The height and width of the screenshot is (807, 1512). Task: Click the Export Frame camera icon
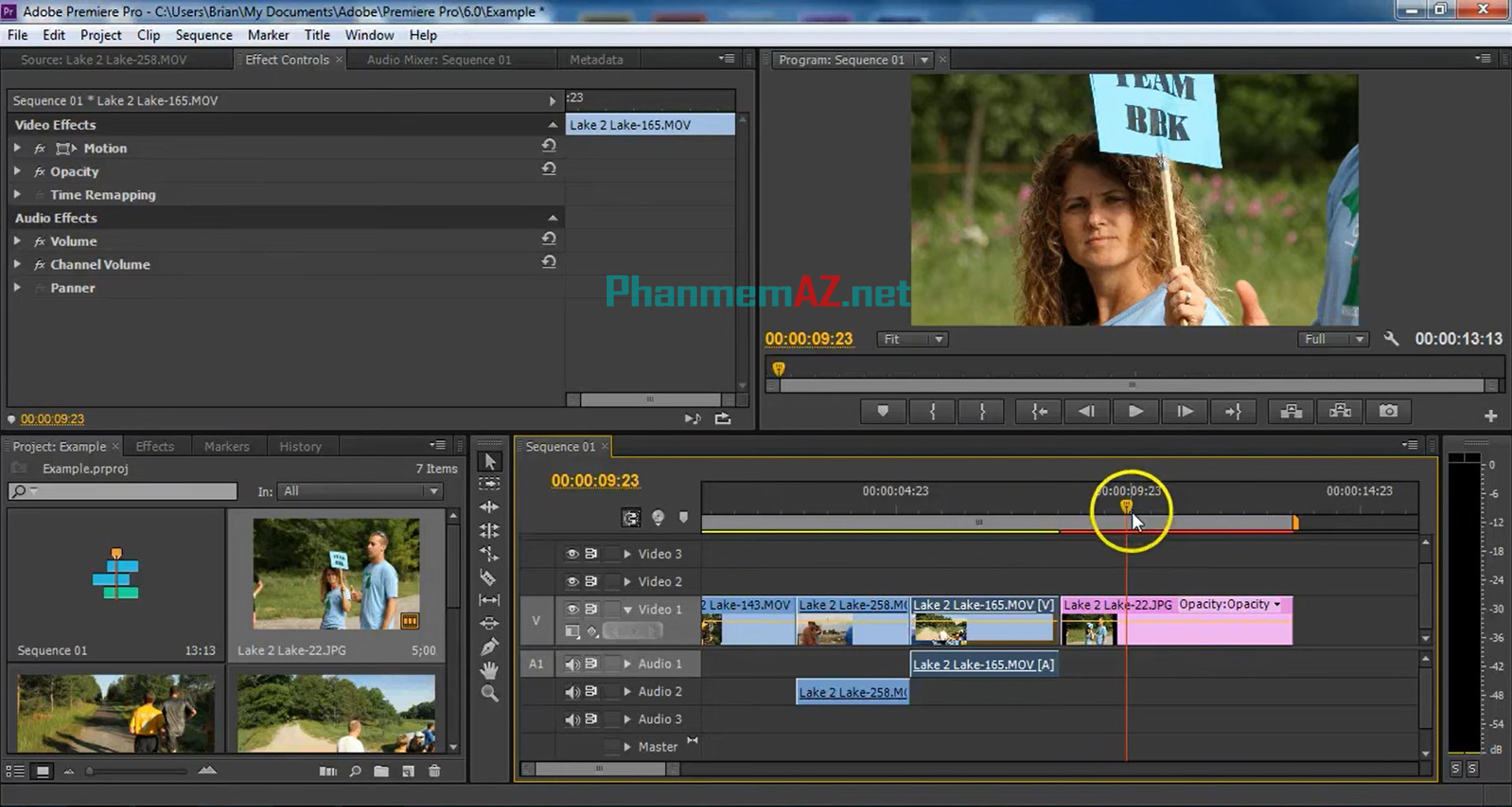point(1388,411)
